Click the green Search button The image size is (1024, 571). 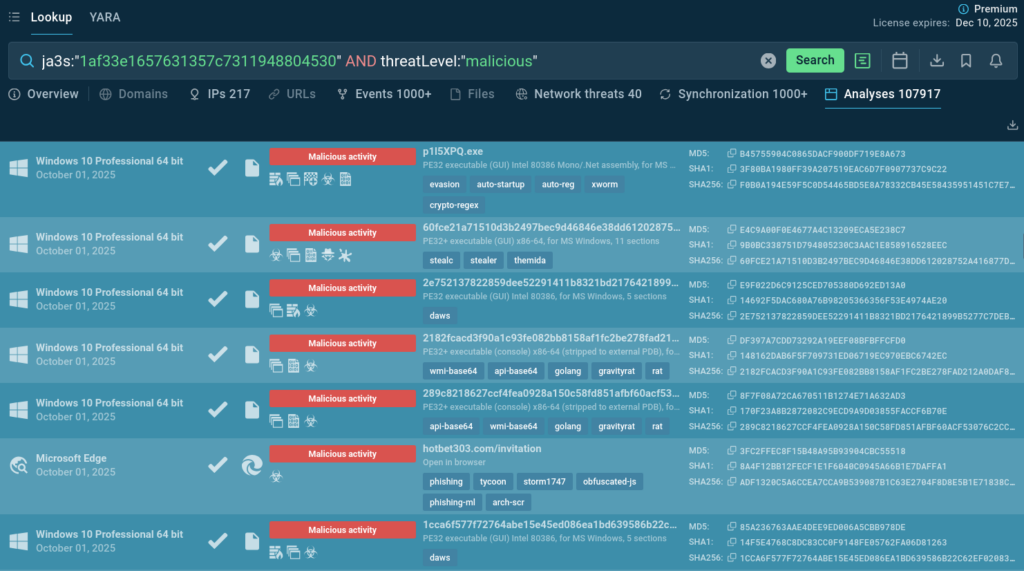[x=814, y=60]
